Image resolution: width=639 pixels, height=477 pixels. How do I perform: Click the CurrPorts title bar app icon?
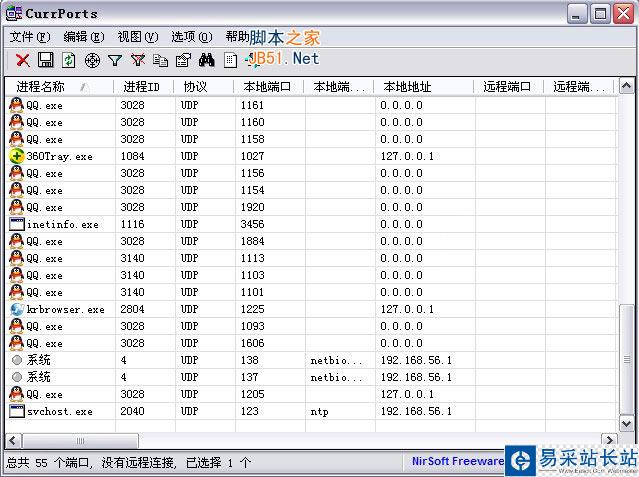point(14,13)
